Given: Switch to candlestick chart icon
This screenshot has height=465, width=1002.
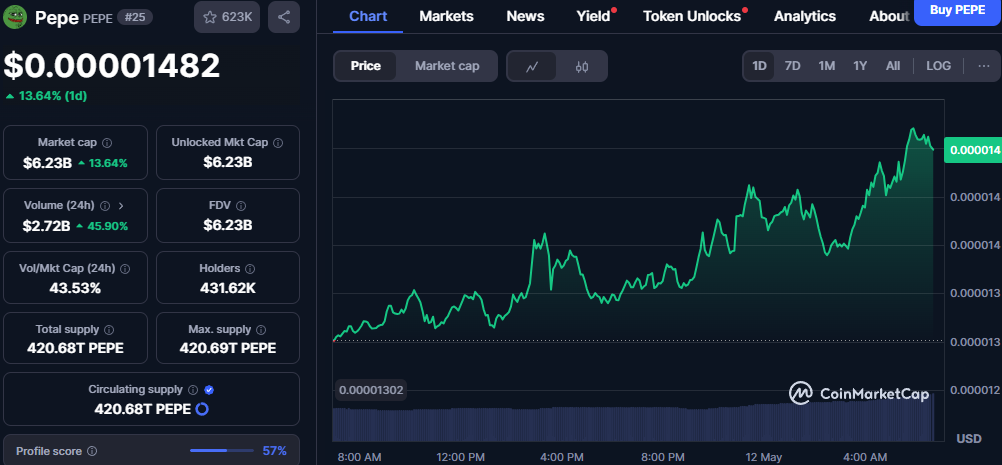Looking at the screenshot, I should [582, 66].
